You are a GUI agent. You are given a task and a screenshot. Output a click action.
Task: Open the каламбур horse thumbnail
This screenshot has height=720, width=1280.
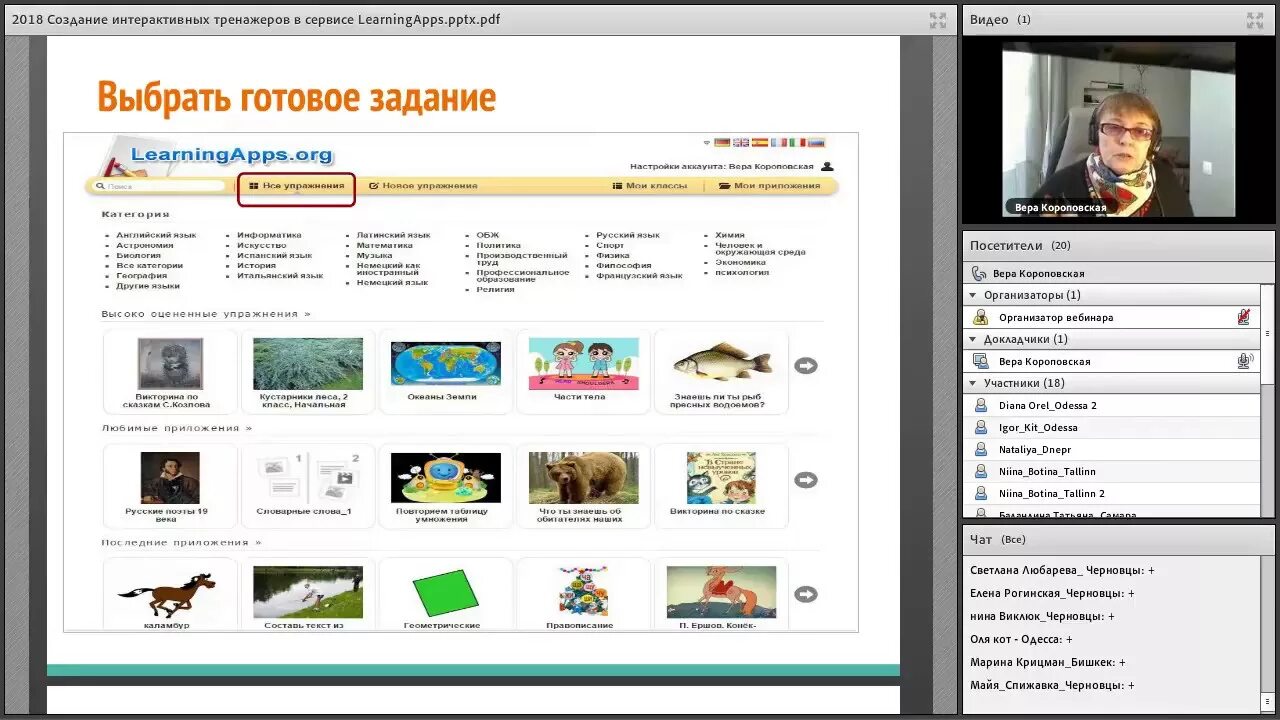pyautogui.click(x=170, y=595)
